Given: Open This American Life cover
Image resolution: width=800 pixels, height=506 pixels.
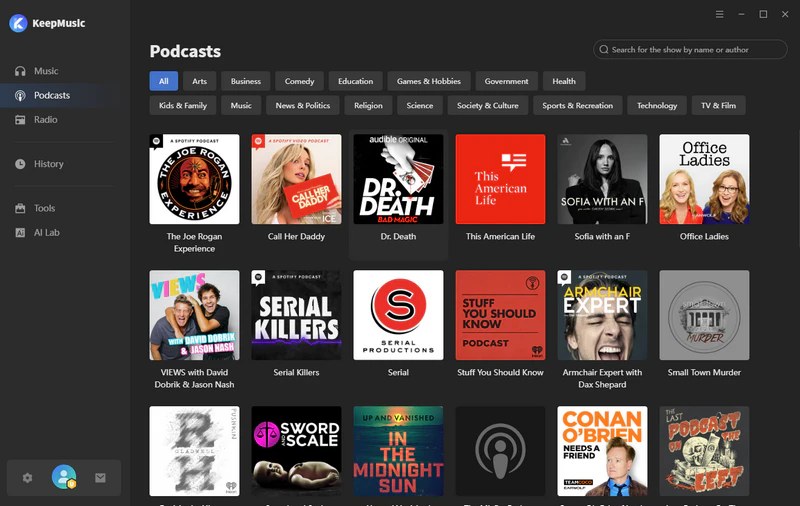Looking at the screenshot, I should tap(501, 179).
